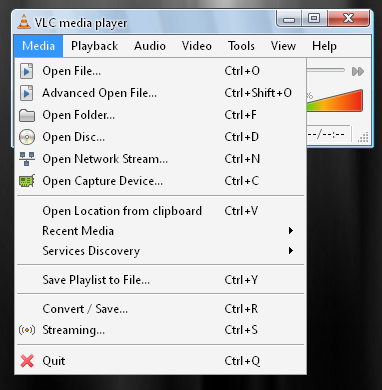Click the capture device card icon
The image size is (382, 390).
coord(27,181)
